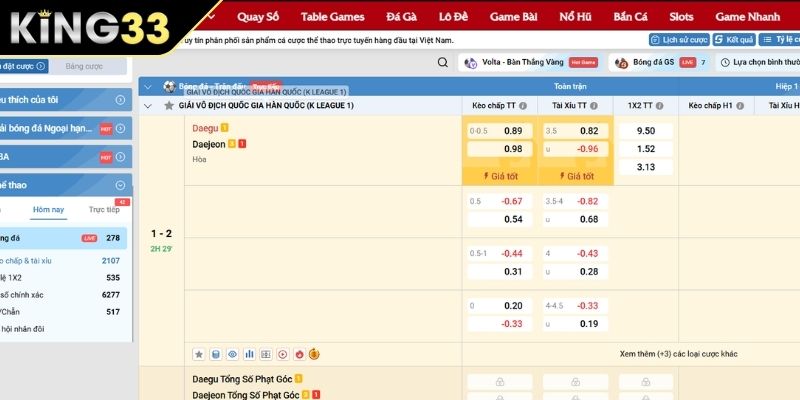Switch to the Hôm nay tab
The width and height of the screenshot is (800, 400).
tap(48, 210)
